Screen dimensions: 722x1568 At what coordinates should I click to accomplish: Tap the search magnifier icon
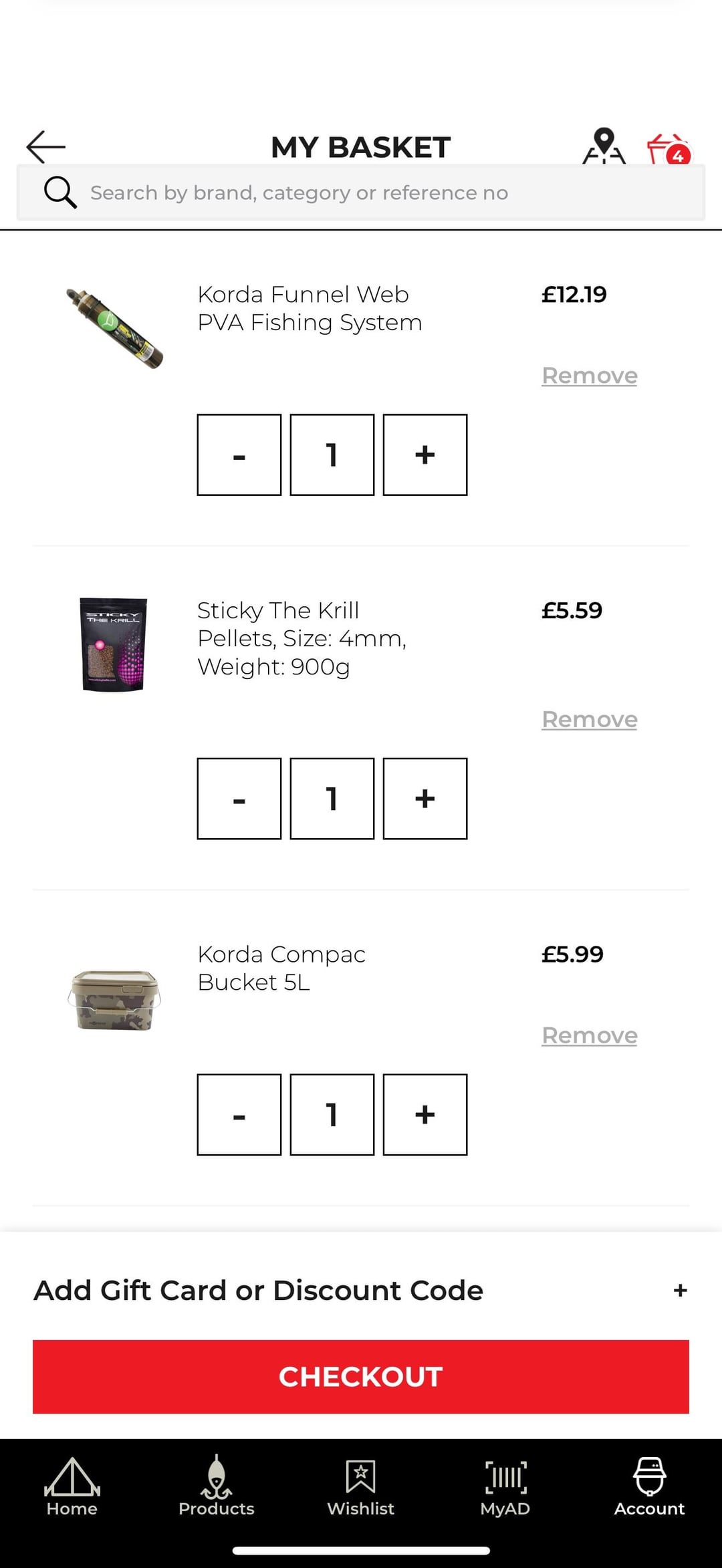click(x=60, y=192)
